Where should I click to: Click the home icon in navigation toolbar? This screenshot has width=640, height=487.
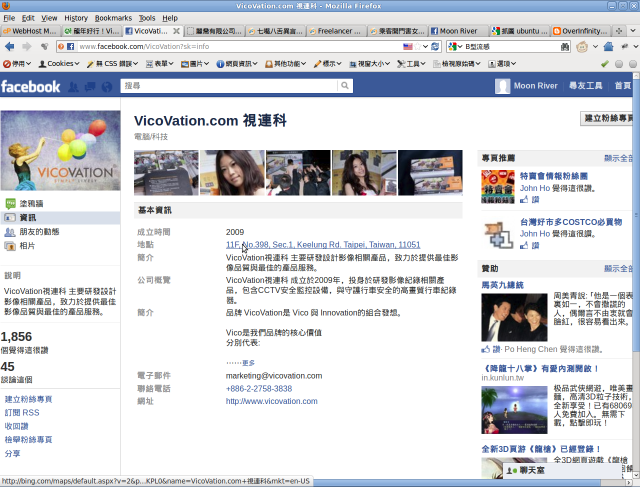pos(608,47)
